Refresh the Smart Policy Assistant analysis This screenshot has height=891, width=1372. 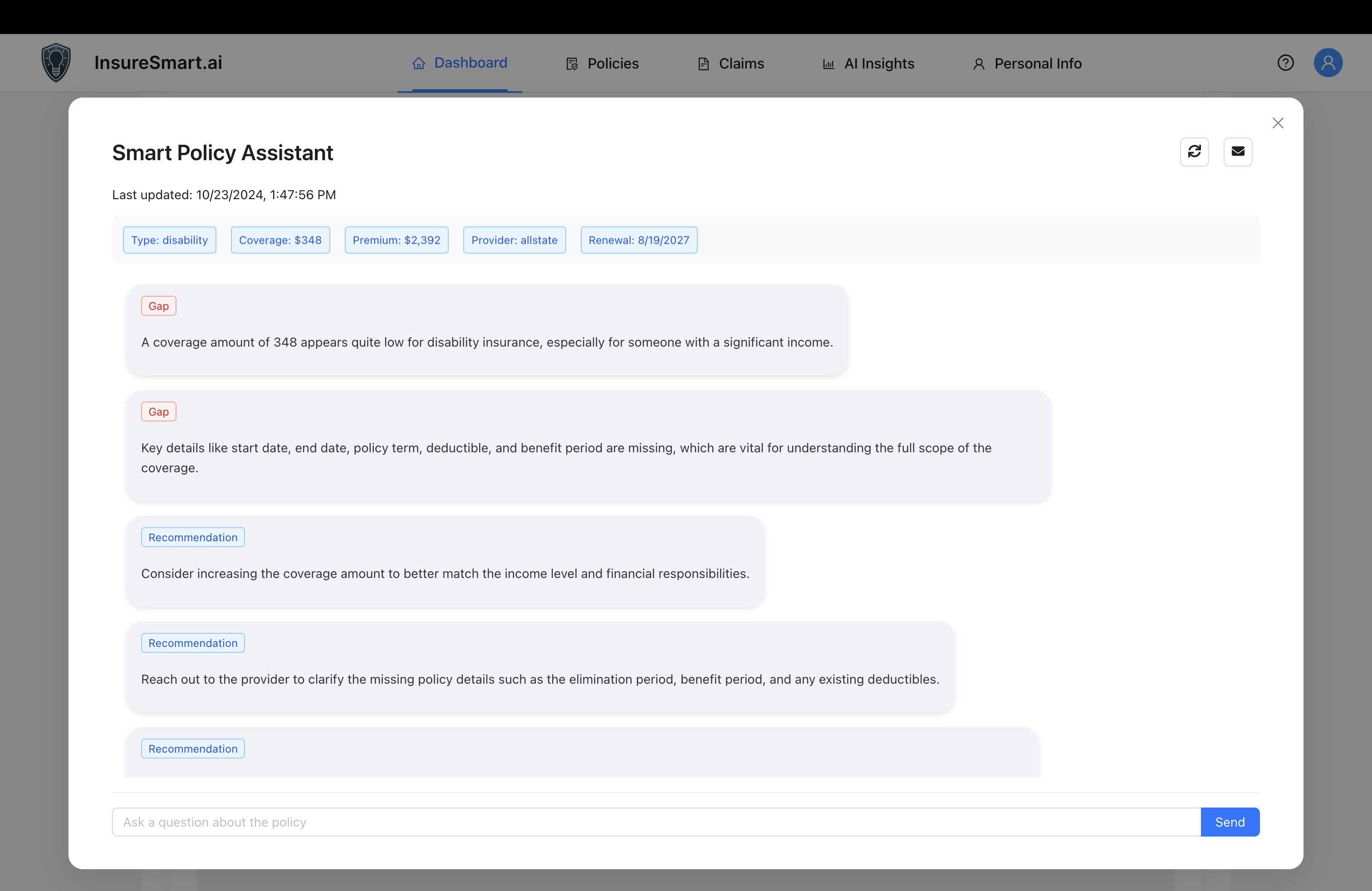coord(1195,152)
